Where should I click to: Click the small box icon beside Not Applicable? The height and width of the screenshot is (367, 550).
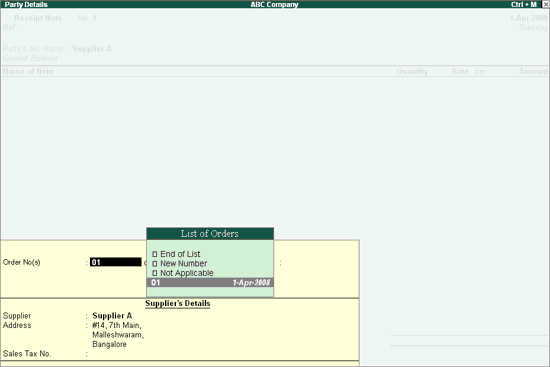click(x=155, y=273)
